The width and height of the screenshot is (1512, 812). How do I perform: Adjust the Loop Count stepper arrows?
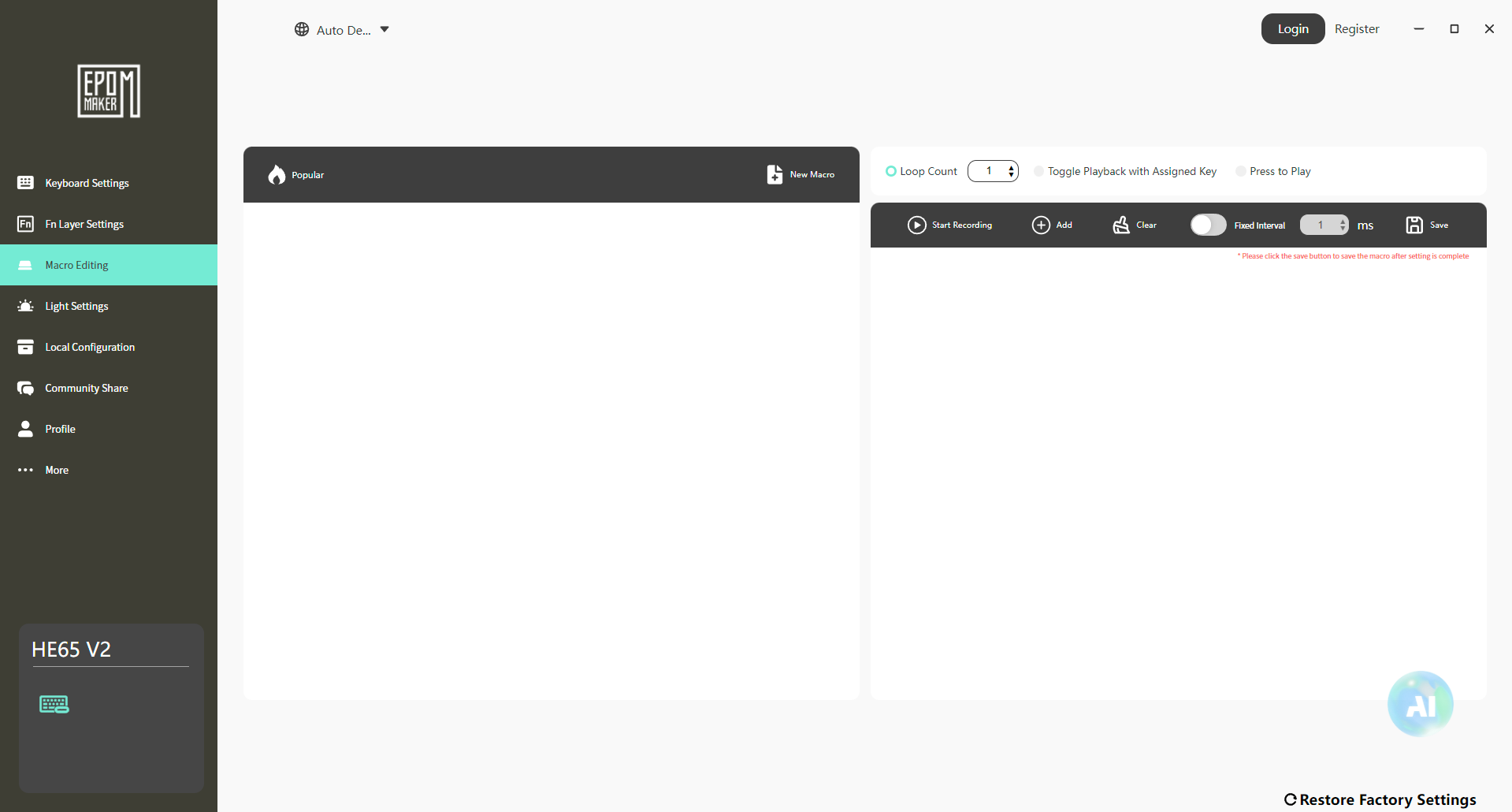tap(1011, 171)
